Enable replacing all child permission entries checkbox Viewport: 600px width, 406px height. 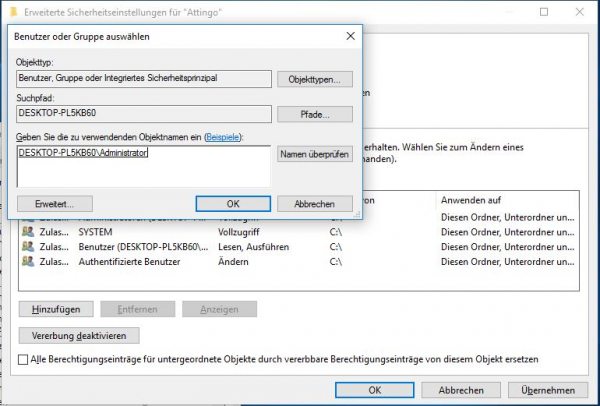point(24,358)
